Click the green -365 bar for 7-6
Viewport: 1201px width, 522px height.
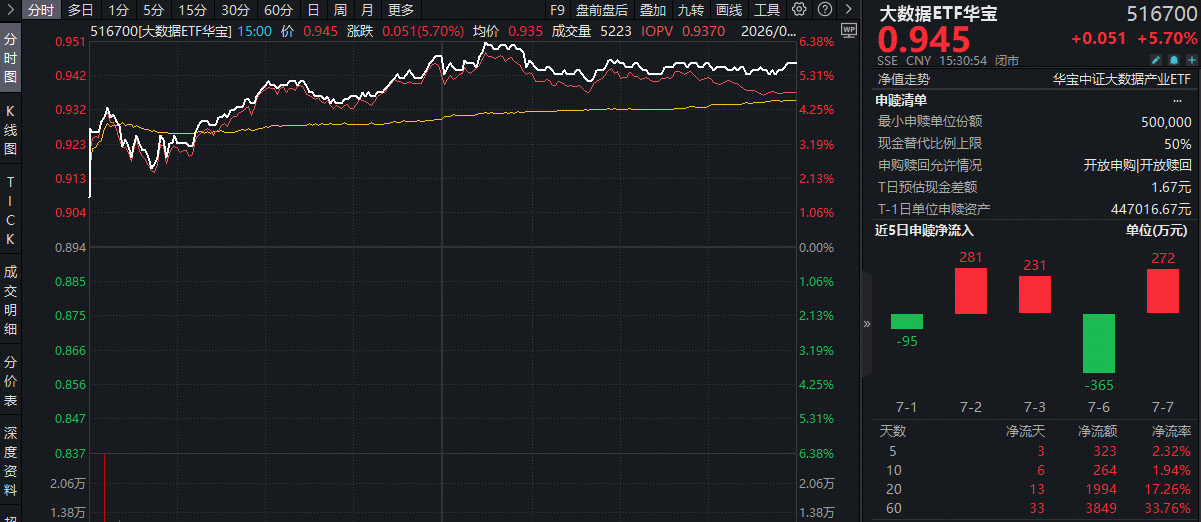pos(1099,343)
